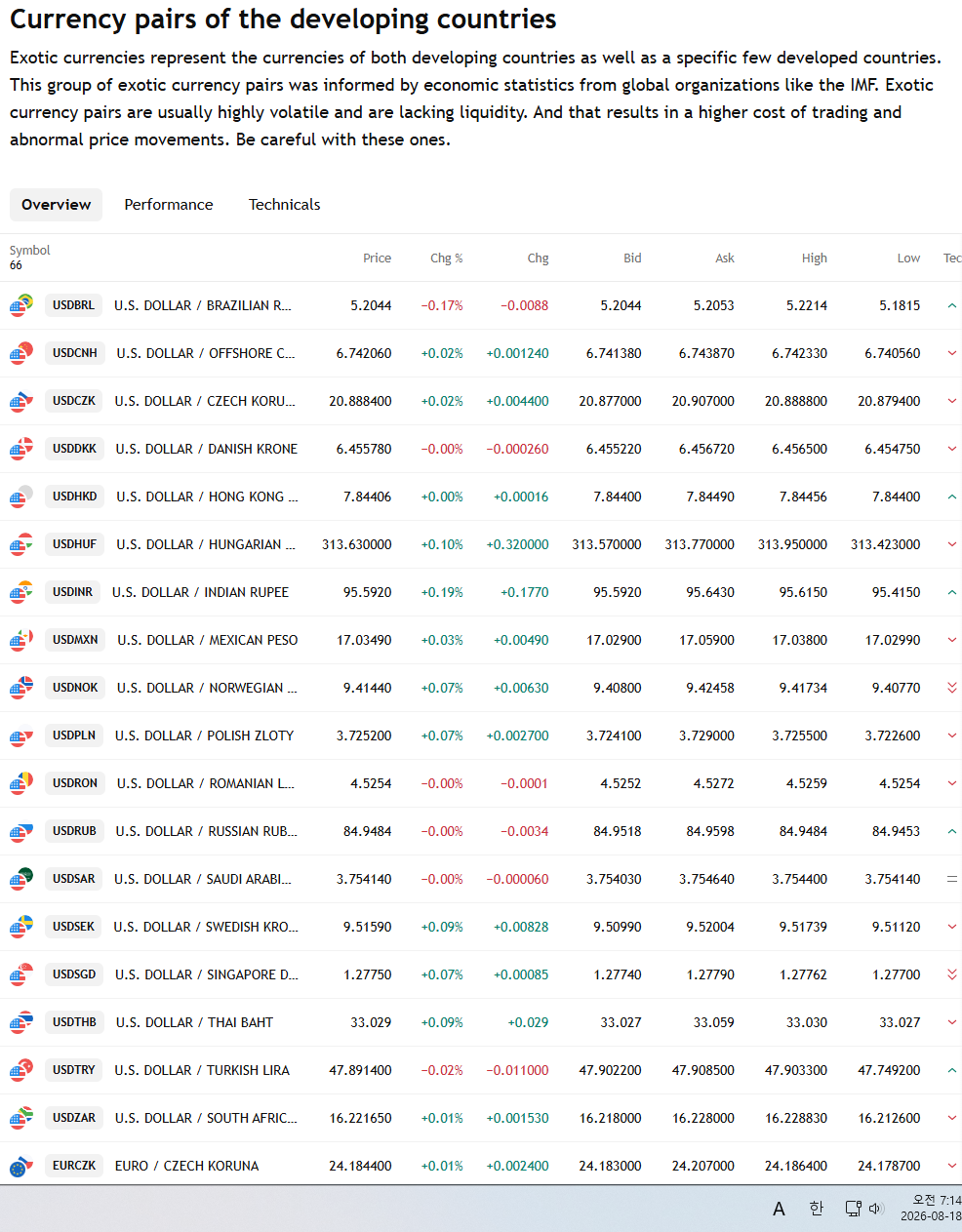Screen dimensions: 962x1232
Task: Sort by the High column header
Action: [814, 258]
